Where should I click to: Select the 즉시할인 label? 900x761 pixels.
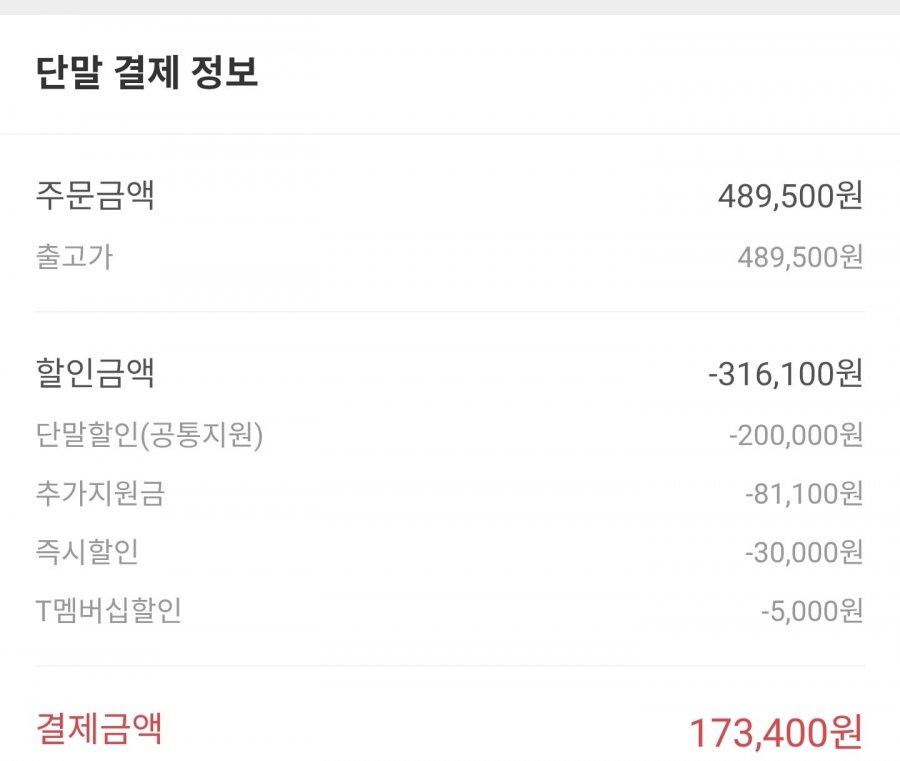pyautogui.click(x=87, y=552)
